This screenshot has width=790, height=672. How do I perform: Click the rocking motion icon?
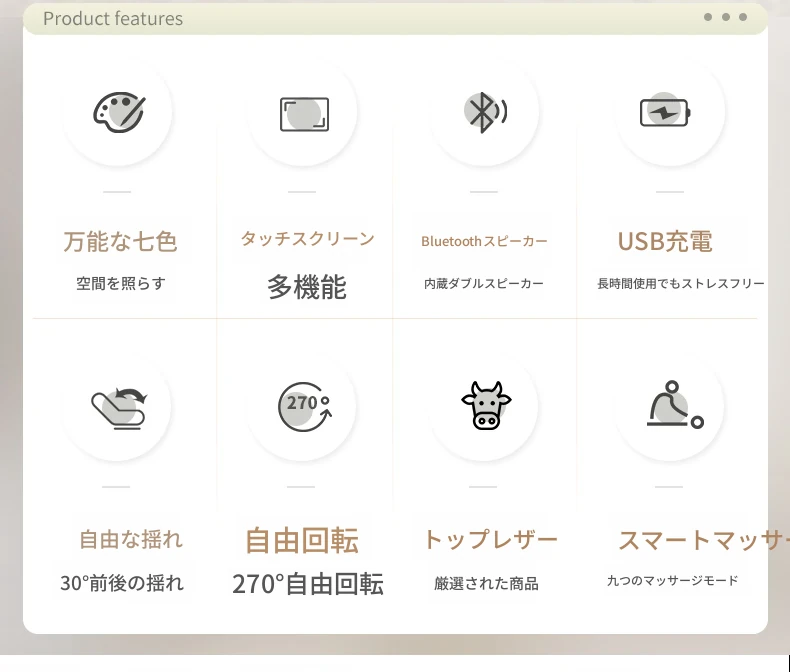[118, 407]
